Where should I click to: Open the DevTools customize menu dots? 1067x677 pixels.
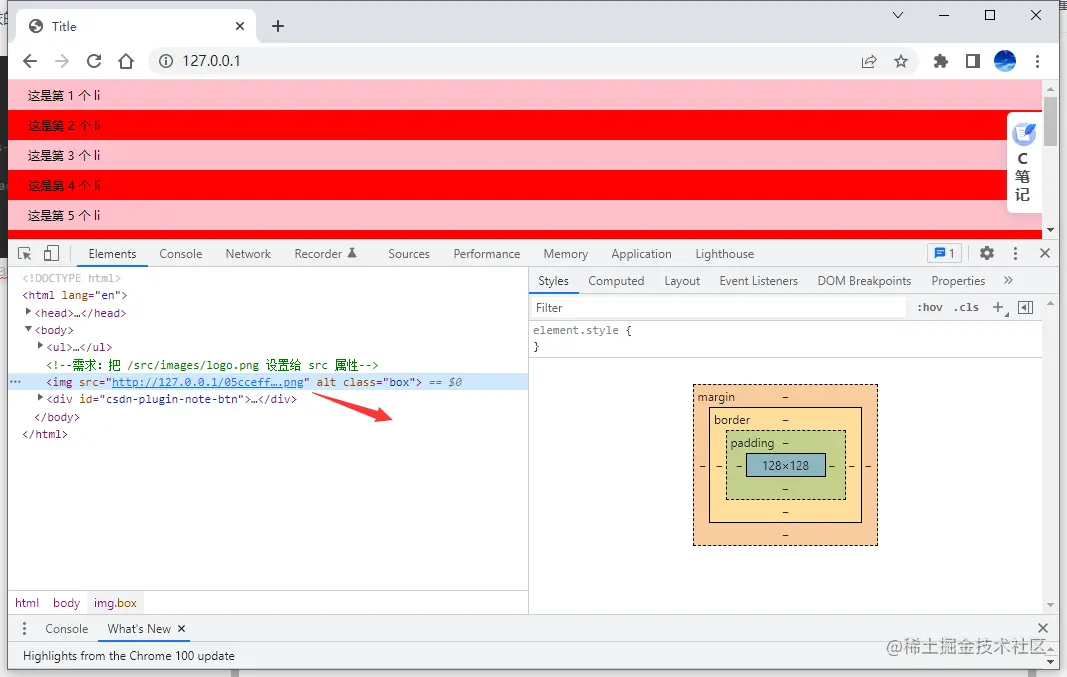pyautogui.click(x=1015, y=254)
